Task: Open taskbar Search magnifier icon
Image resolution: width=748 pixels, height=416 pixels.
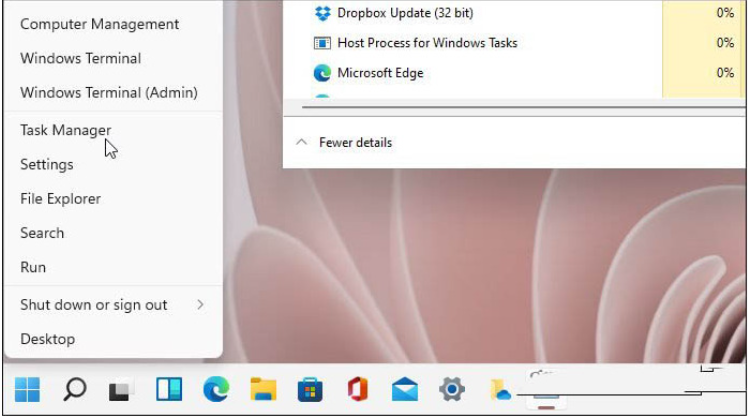Action: coord(75,389)
